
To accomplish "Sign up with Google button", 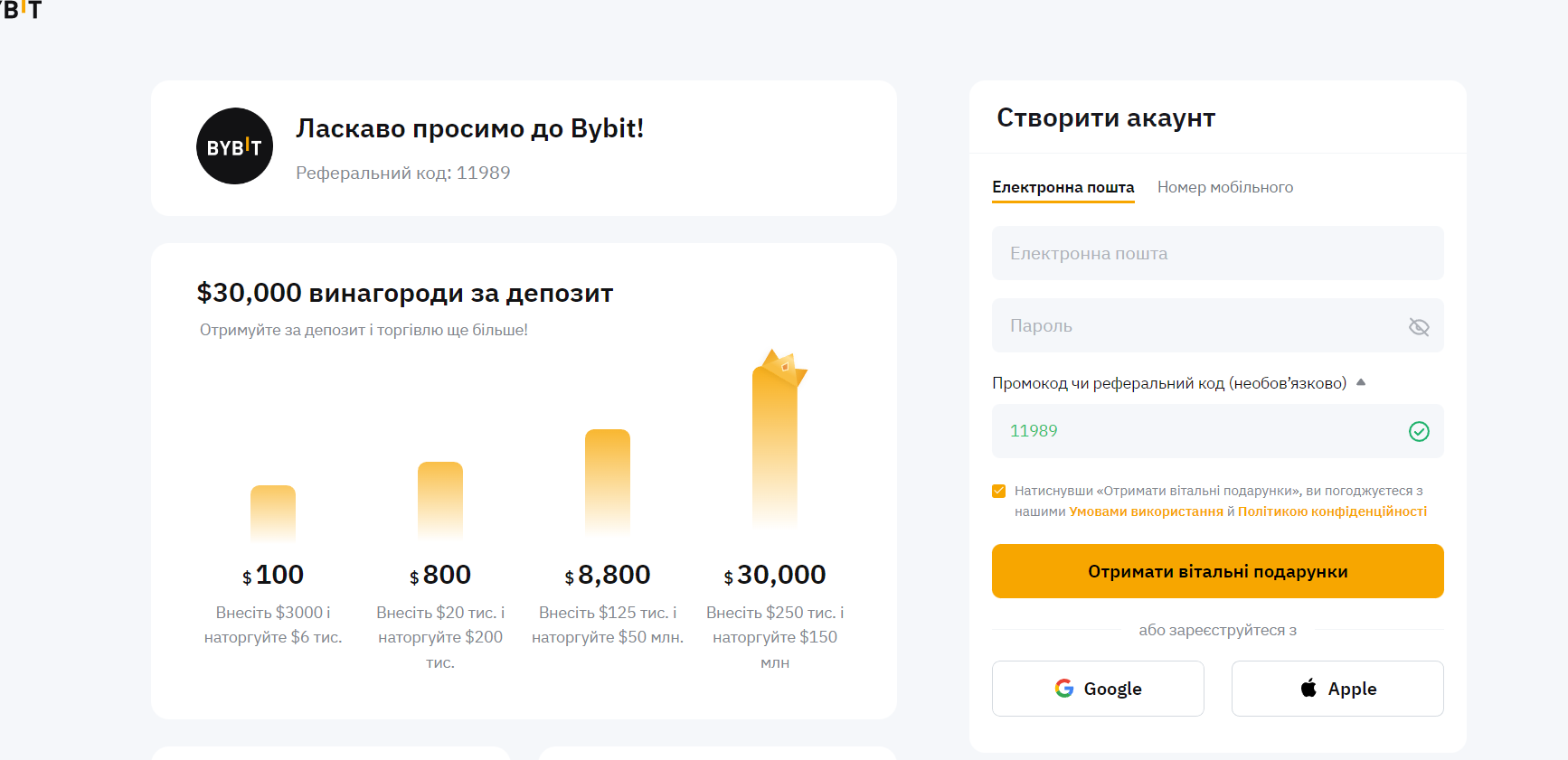I will coord(1098,689).
